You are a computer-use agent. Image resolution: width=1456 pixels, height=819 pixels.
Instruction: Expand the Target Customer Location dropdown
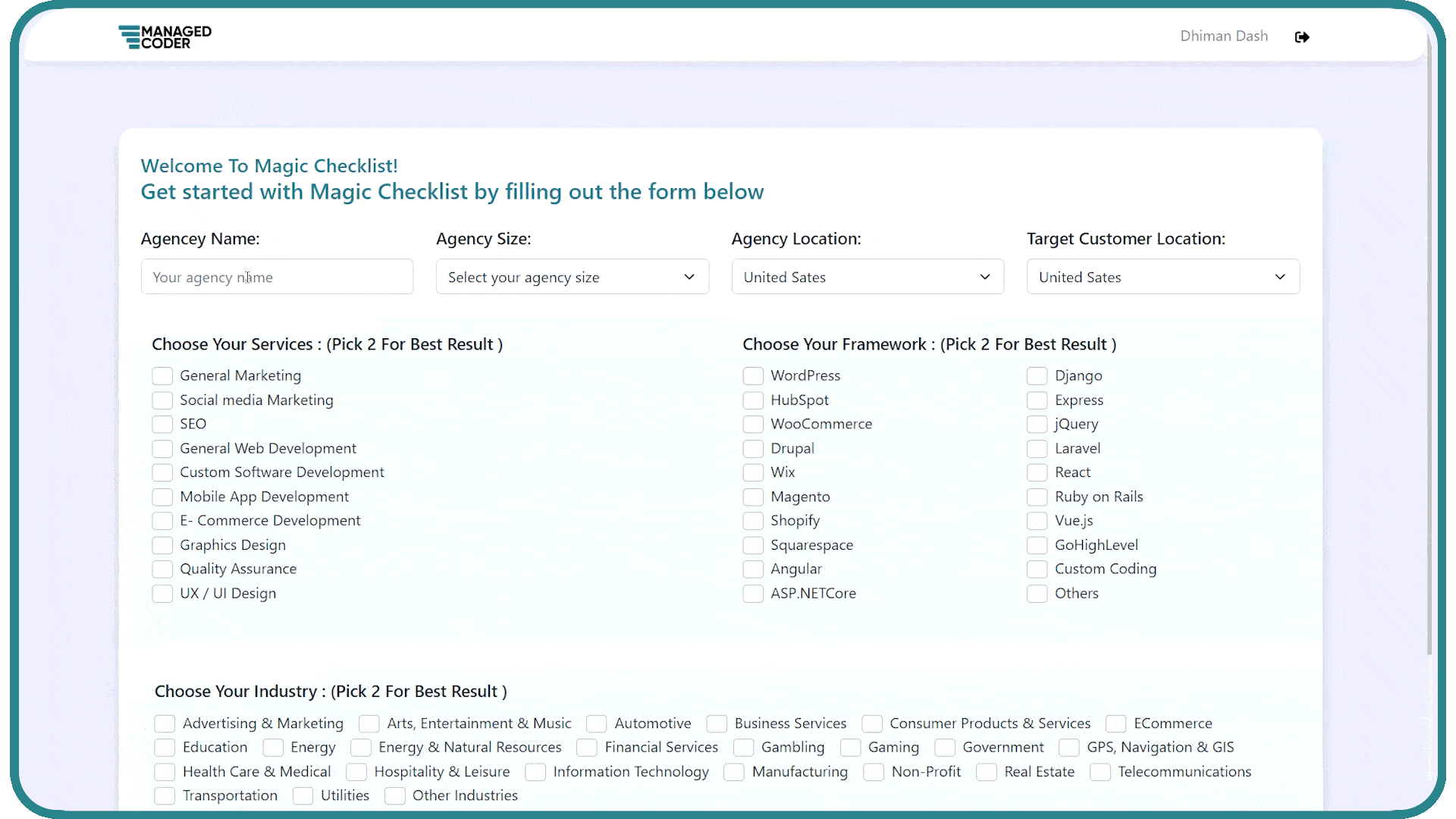point(1163,277)
